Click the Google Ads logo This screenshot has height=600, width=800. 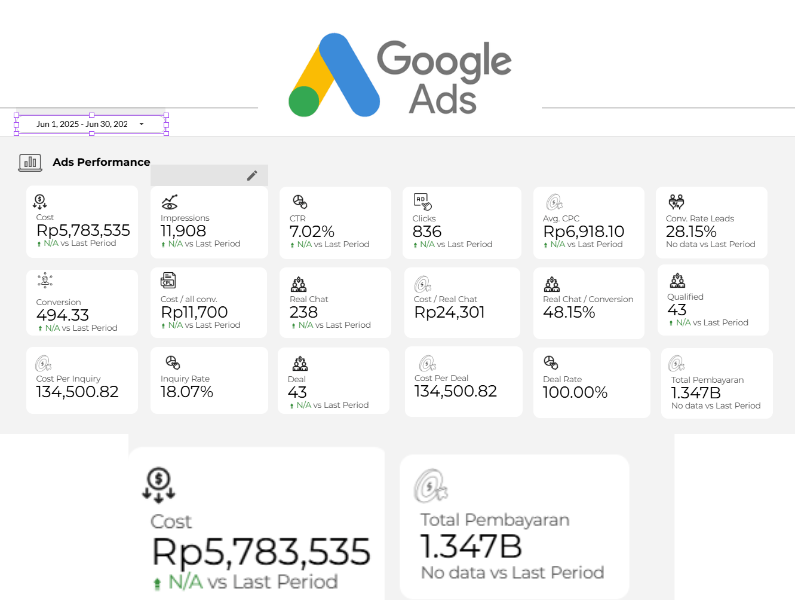[399, 76]
